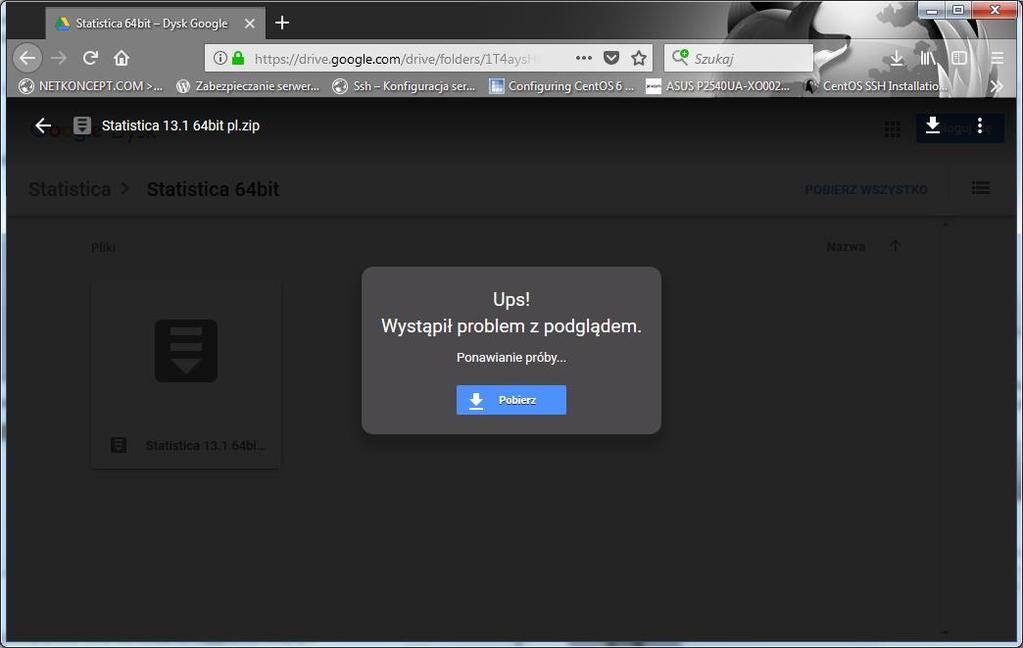
Task: Open Google apps grid icon
Action: coord(893,129)
